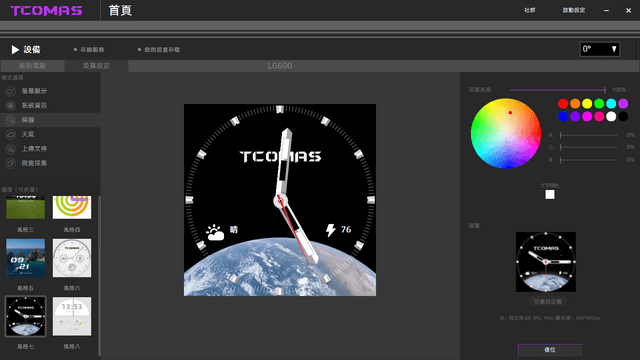Switch to the 熒幕設定 tab
Image resolution: width=640 pixels, height=360 pixels.
pos(96,66)
